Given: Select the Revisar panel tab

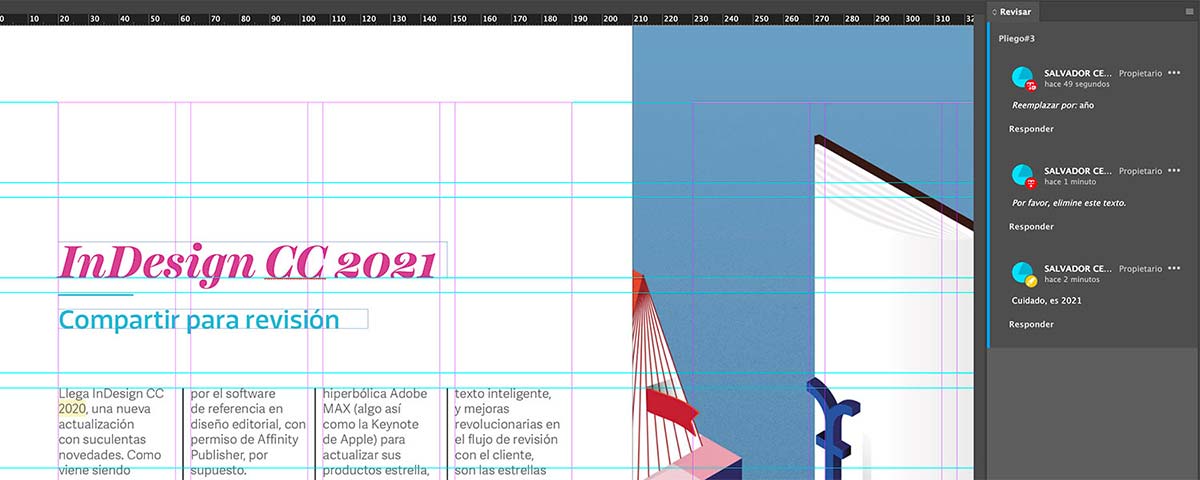Looking at the screenshot, I should 1013,11.
